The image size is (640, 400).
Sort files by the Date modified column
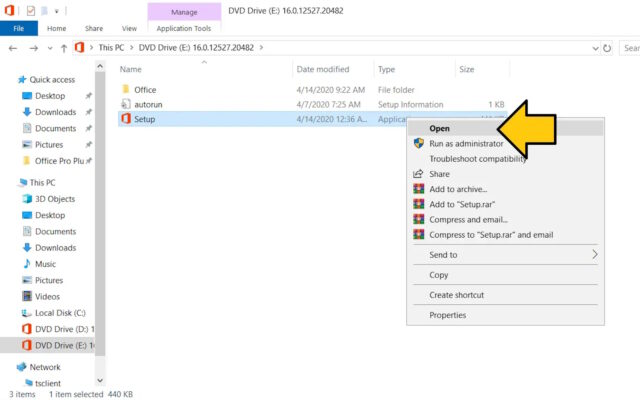tap(322, 69)
